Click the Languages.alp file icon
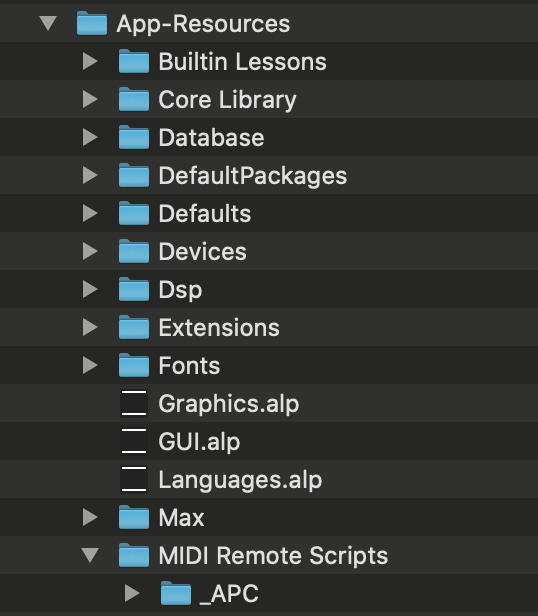 tap(134, 479)
